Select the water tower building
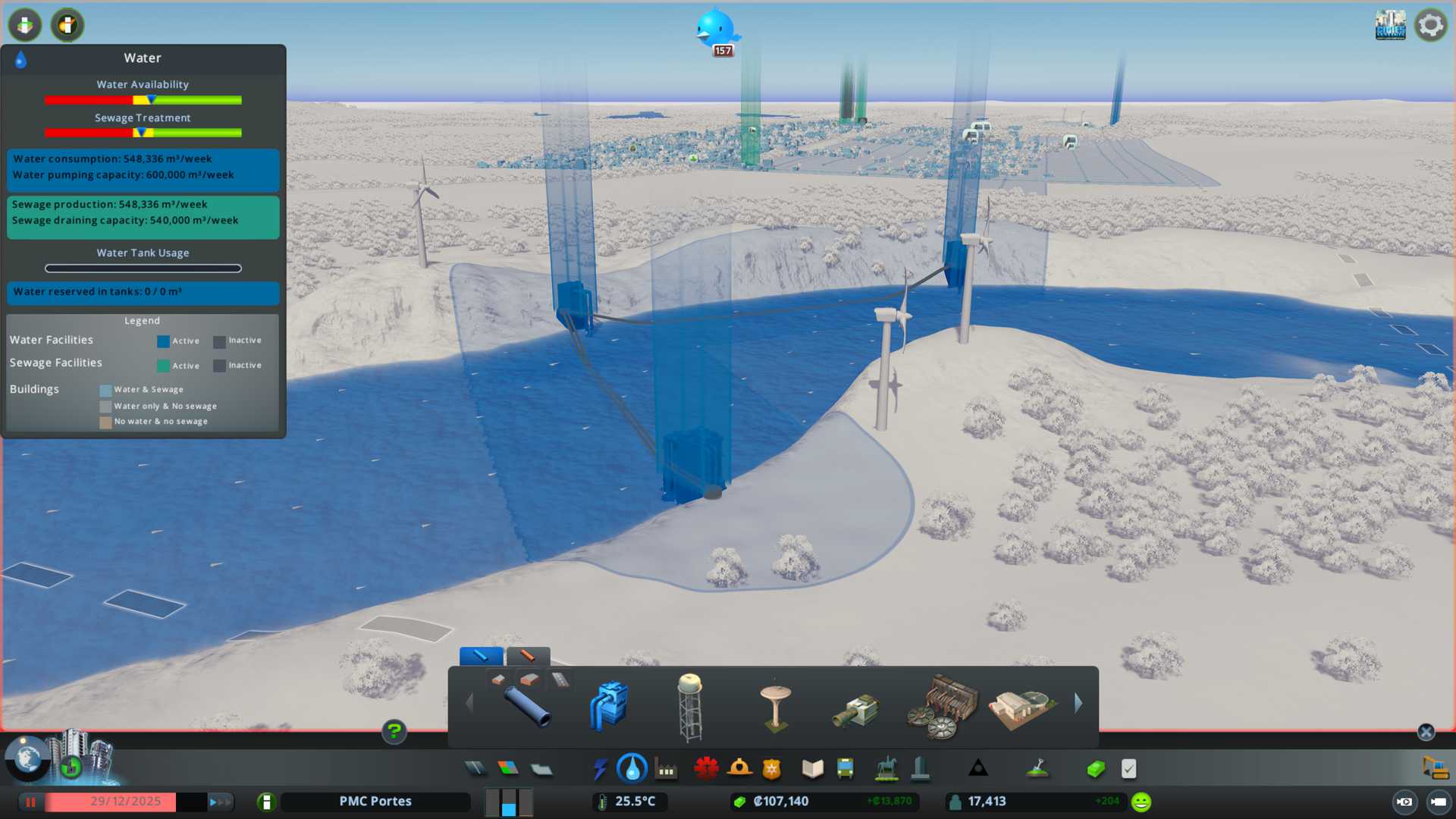1456x819 pixels. point(690,706)
